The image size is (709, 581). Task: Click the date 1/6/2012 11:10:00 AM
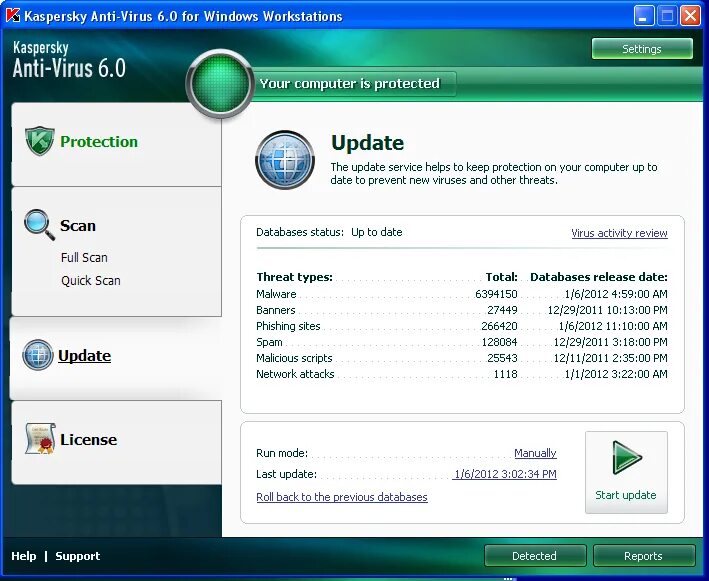pyautogui.click(x=613, y=326)
